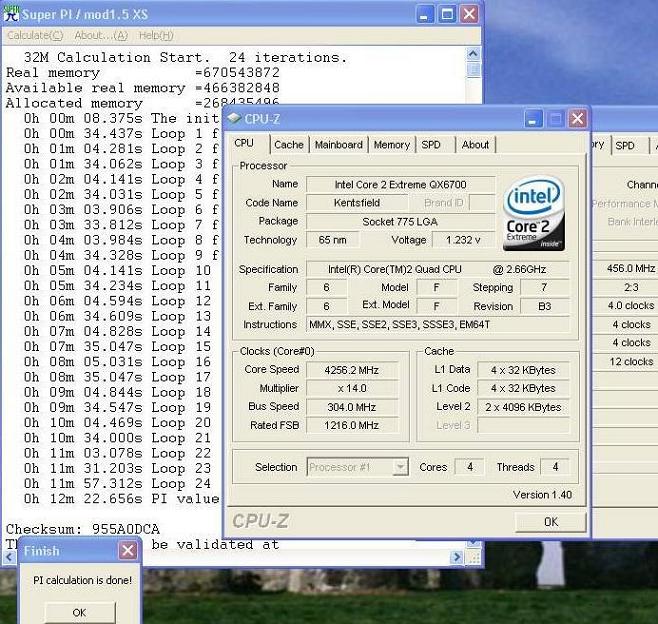
Task: Click the Package field Socket 775 LGA
Action: [400, 222]
